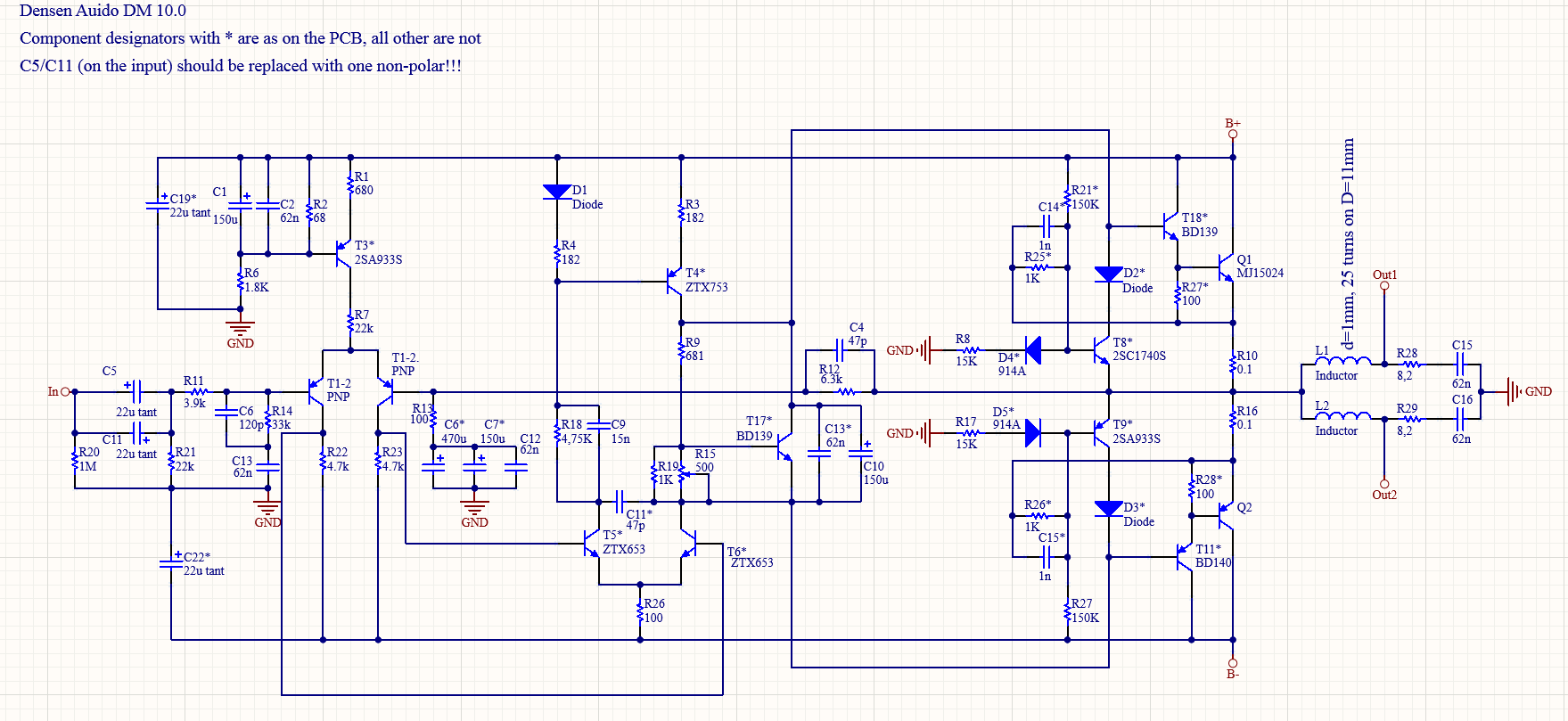The height and width of the screenshot is (721, 1568).
Task: Select the T4* ZTX753 transistor symbol
Action: pyautogui.click(x=674, y=282)
